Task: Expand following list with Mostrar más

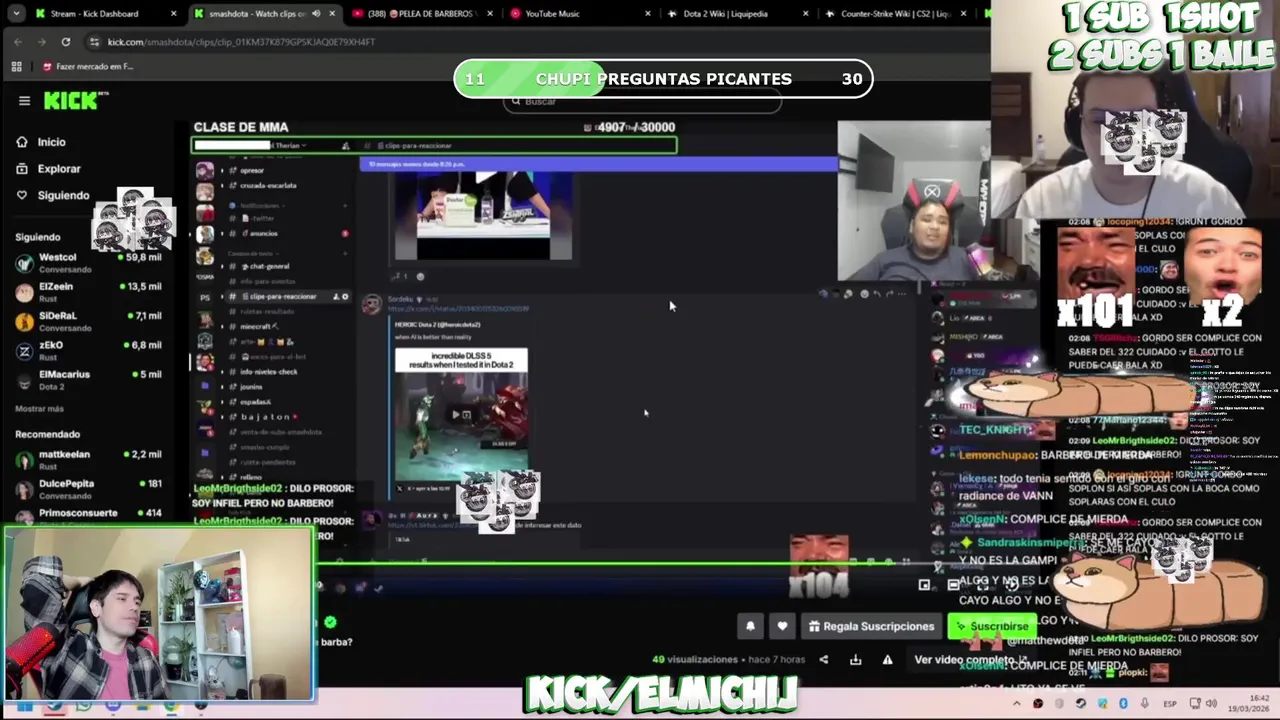Action: point(39,409)
